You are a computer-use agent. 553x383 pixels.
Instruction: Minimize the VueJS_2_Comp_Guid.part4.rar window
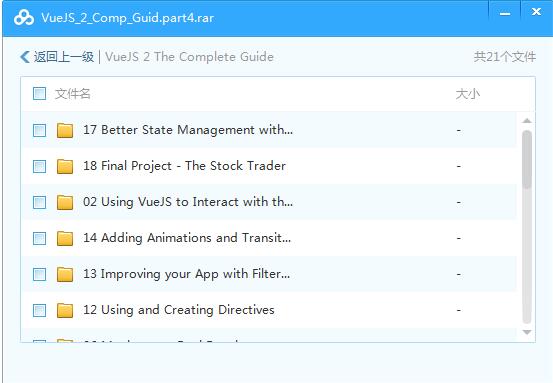point(505,13)
